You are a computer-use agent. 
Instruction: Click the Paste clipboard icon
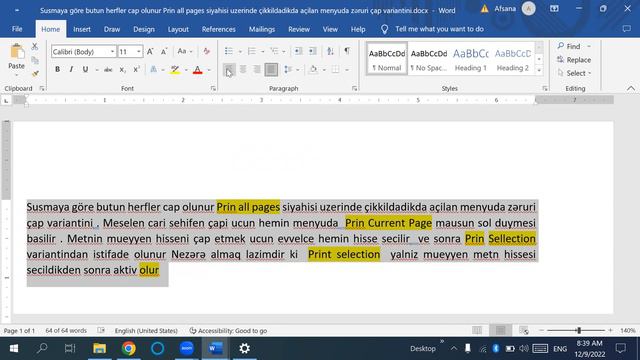pos(17,52)
